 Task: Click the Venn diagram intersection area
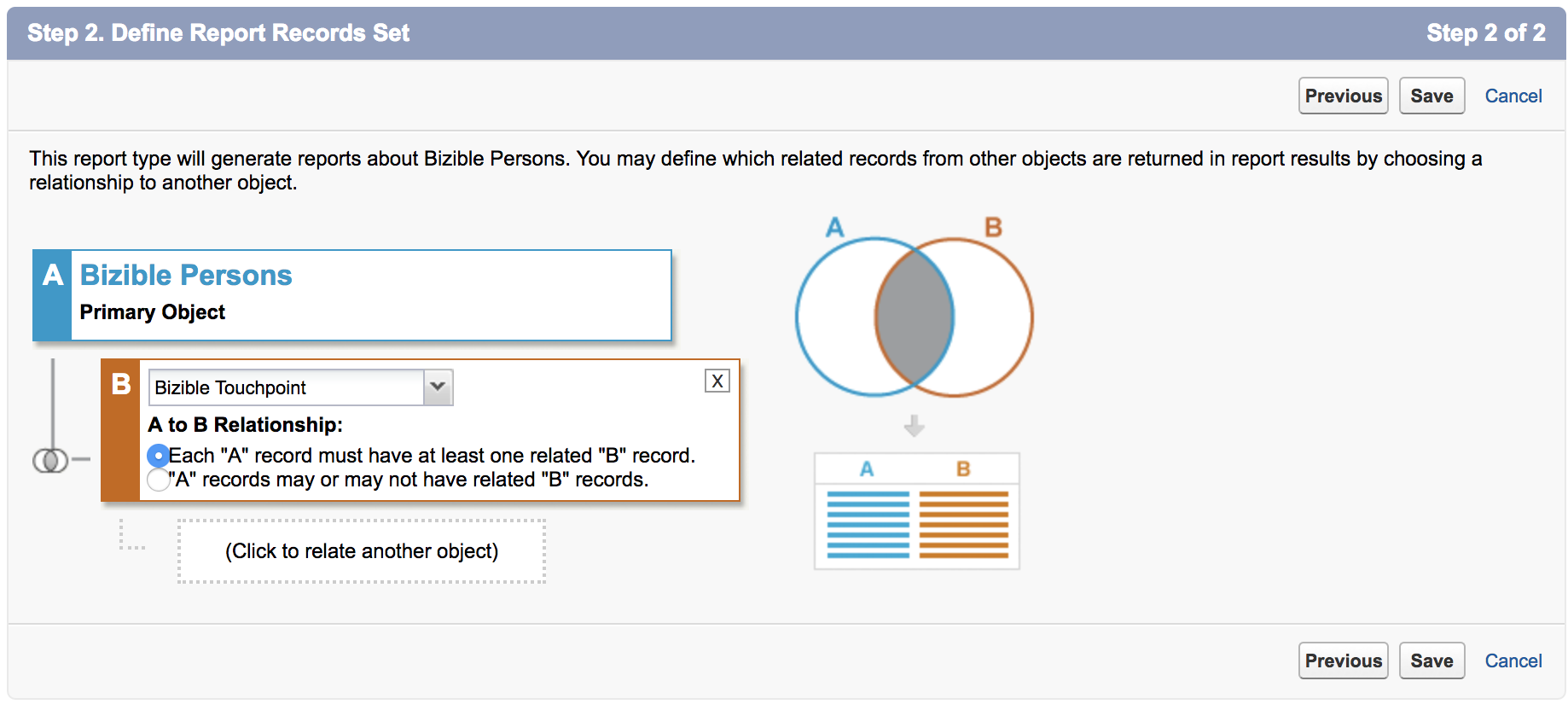tap(915, 317)
